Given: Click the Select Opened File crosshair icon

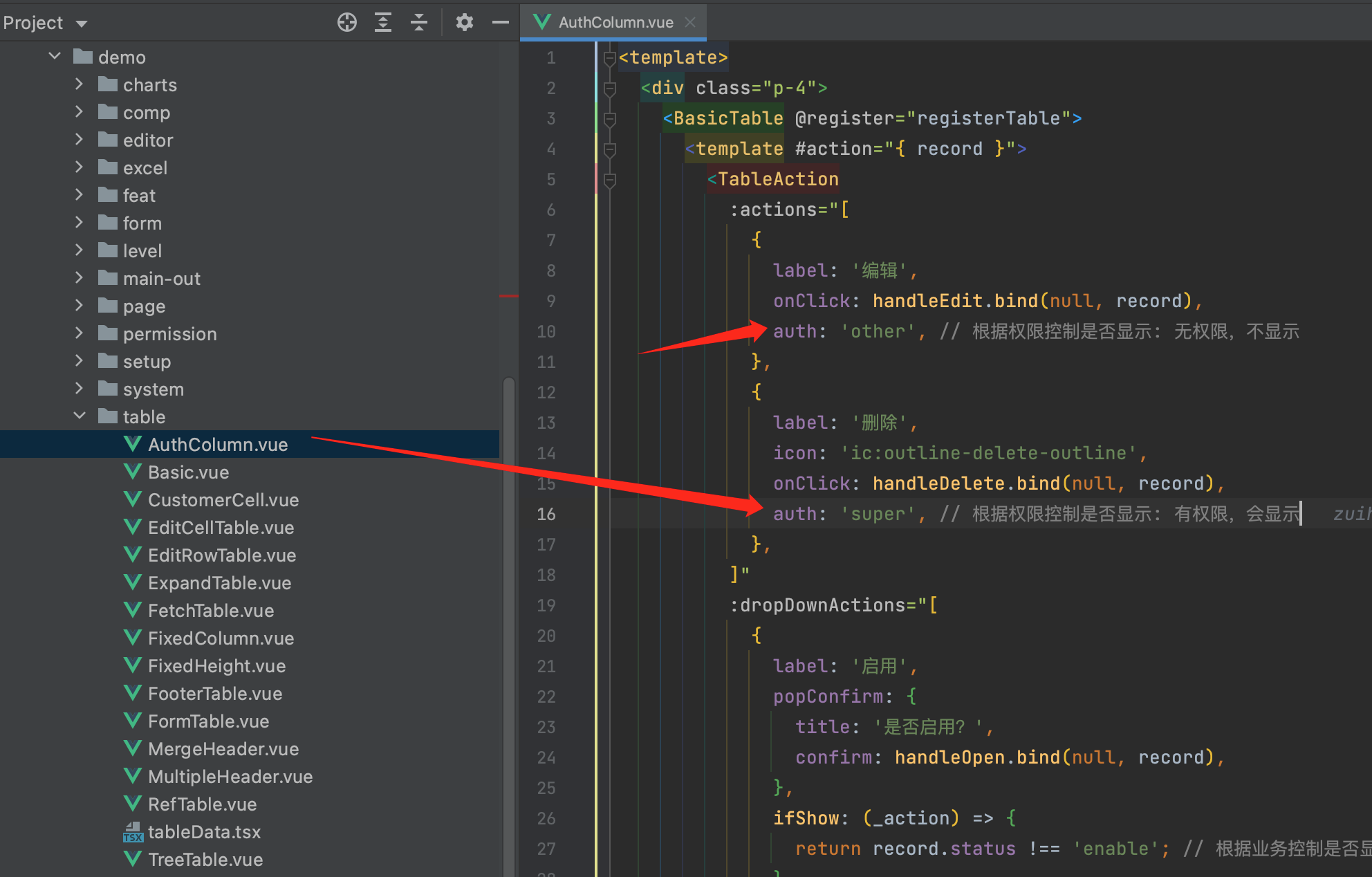Looking at the screenshot, I should [x=346, y=21].
